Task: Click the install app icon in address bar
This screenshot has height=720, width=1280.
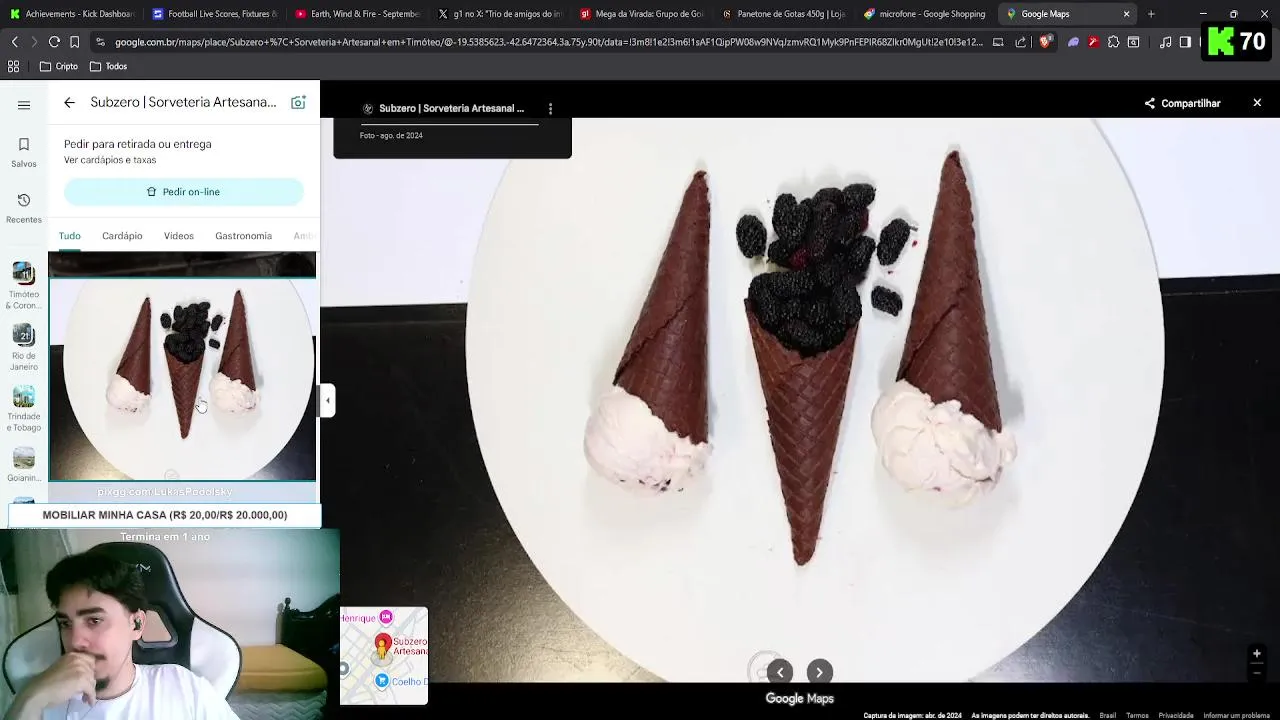Action: click(998, 42)
